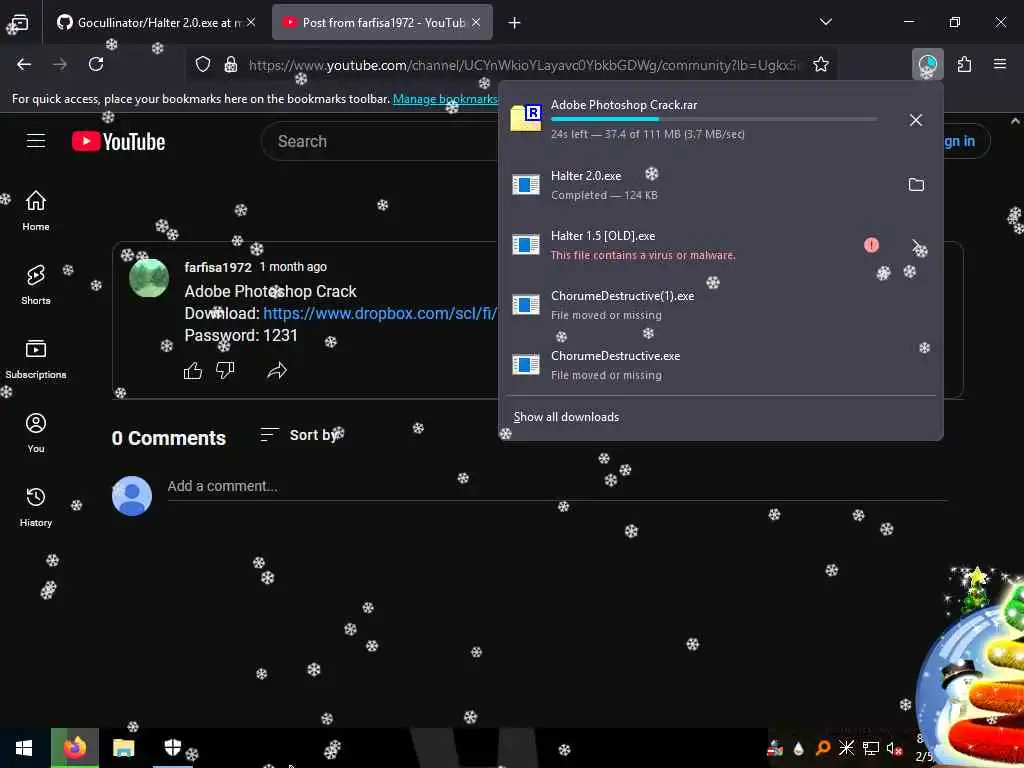
Task: Click the Photoshop Crack download progress bar
Action: click(714, 120)
